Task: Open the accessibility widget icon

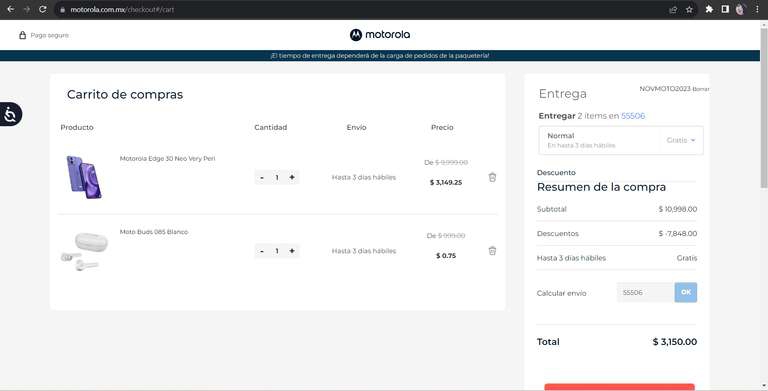Action: click(10, 115)
